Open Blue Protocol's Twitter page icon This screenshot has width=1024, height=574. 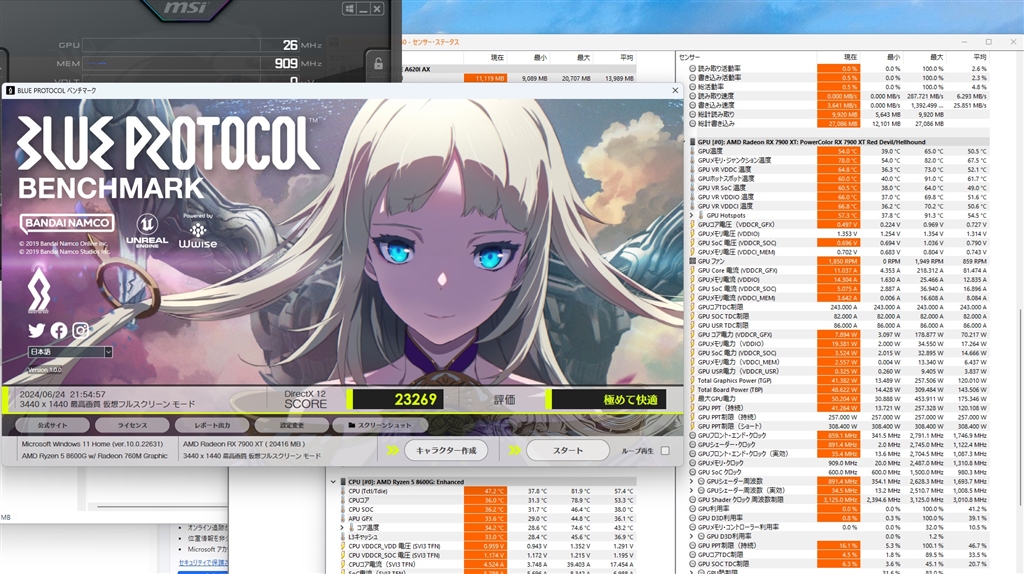point(36,330)
